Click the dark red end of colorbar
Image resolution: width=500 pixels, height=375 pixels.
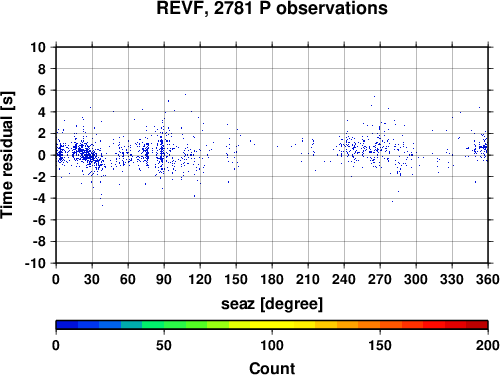pos(477,325)
